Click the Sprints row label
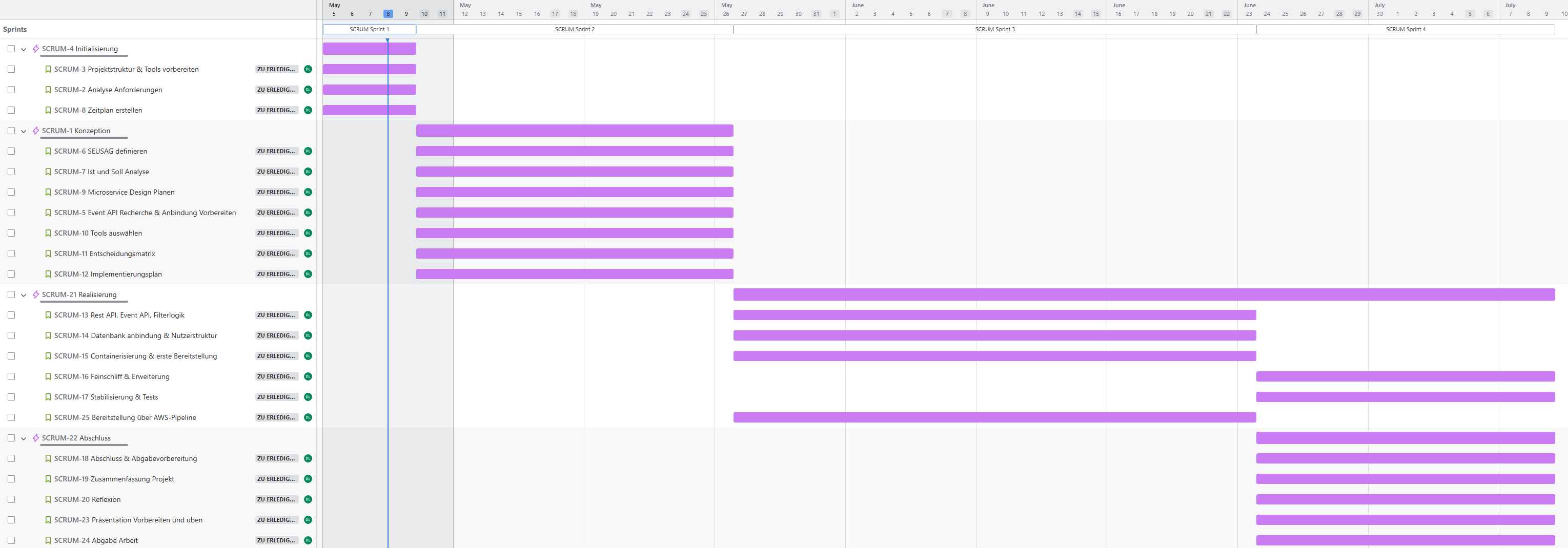Image resolution: width=1568 pixels, height=548 pixels. pos(14,29)
